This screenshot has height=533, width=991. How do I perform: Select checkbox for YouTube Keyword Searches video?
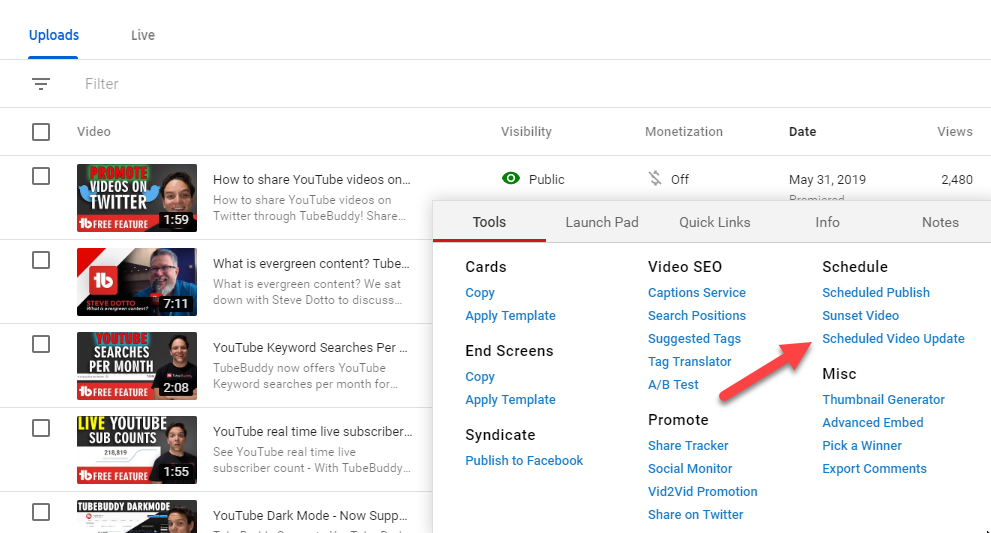(41, 344)
